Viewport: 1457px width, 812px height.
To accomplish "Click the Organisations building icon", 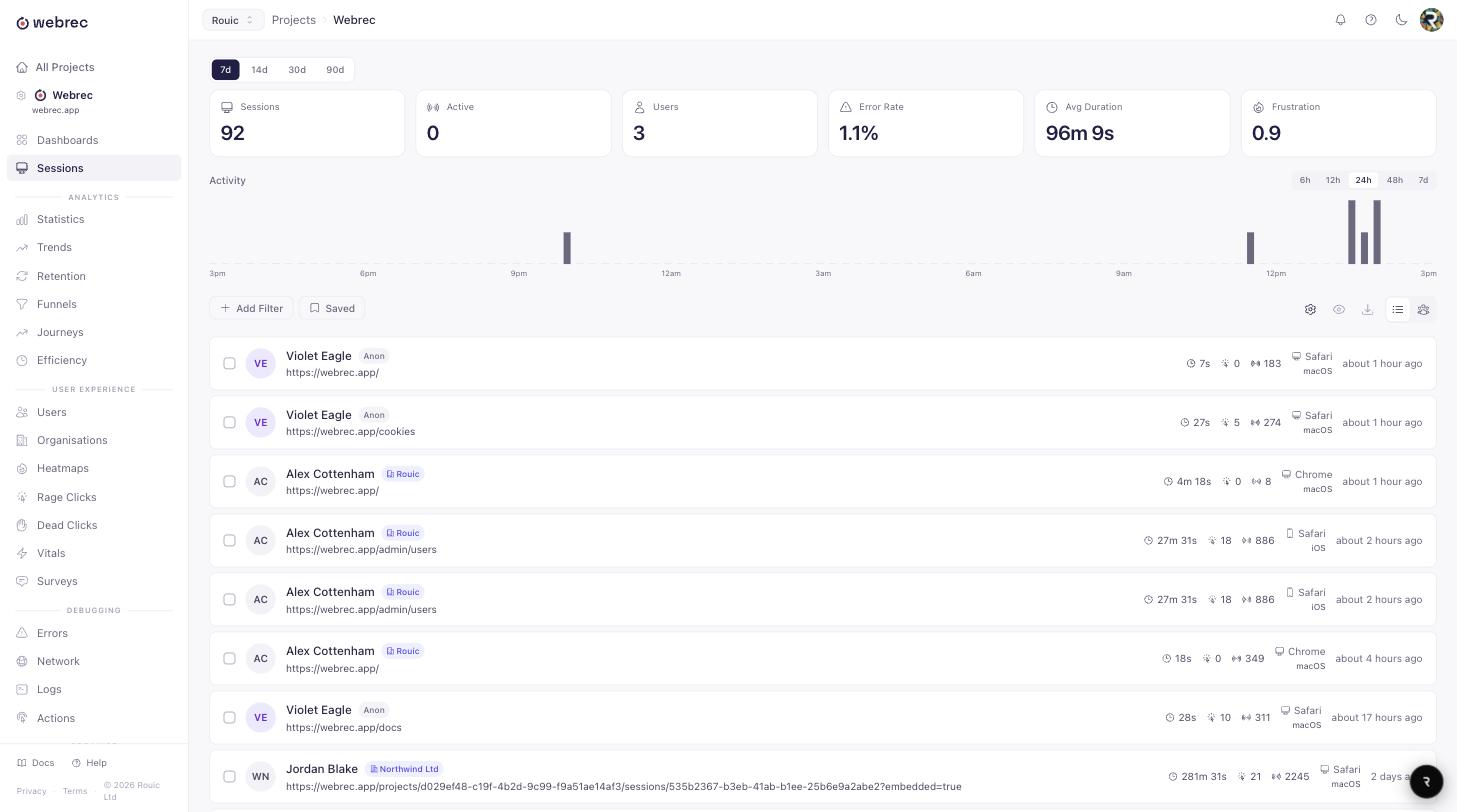I will tap(22, 440).
